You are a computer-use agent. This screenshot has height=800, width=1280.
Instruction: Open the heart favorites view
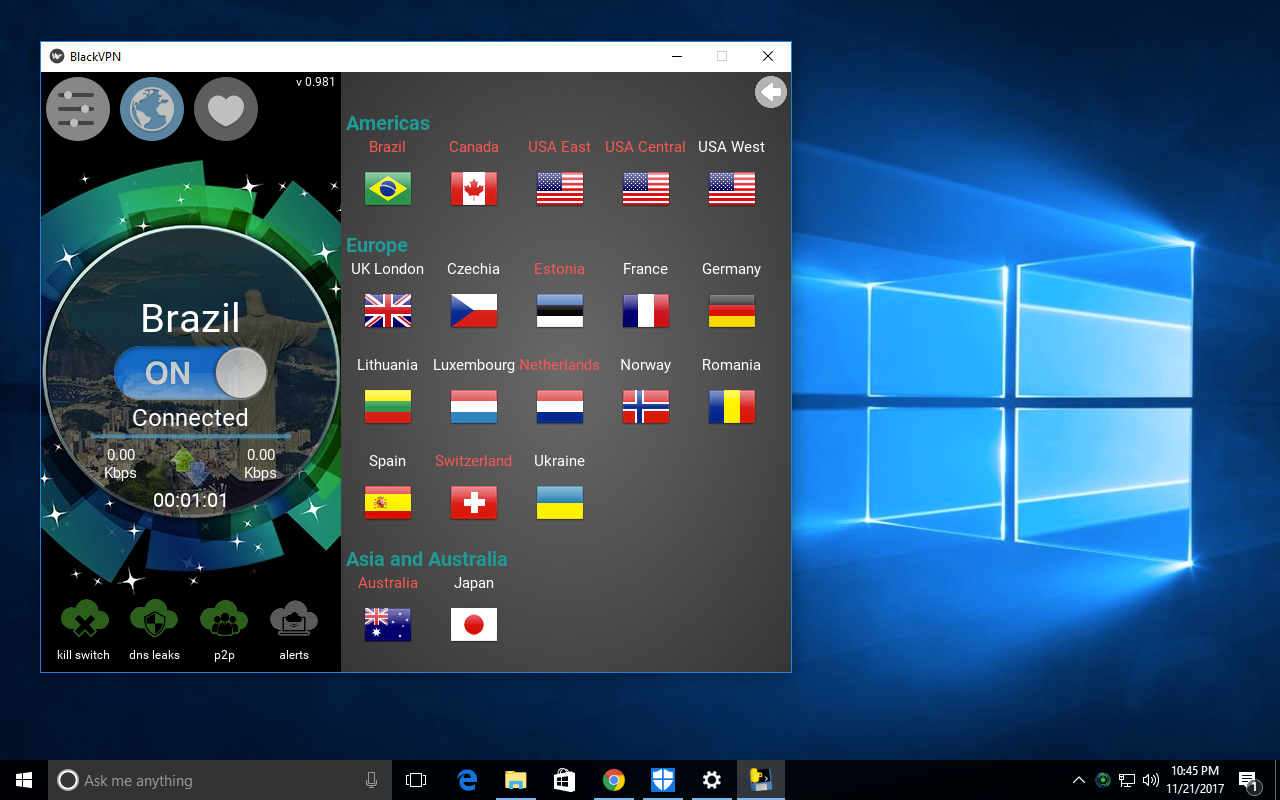point(226,109)
